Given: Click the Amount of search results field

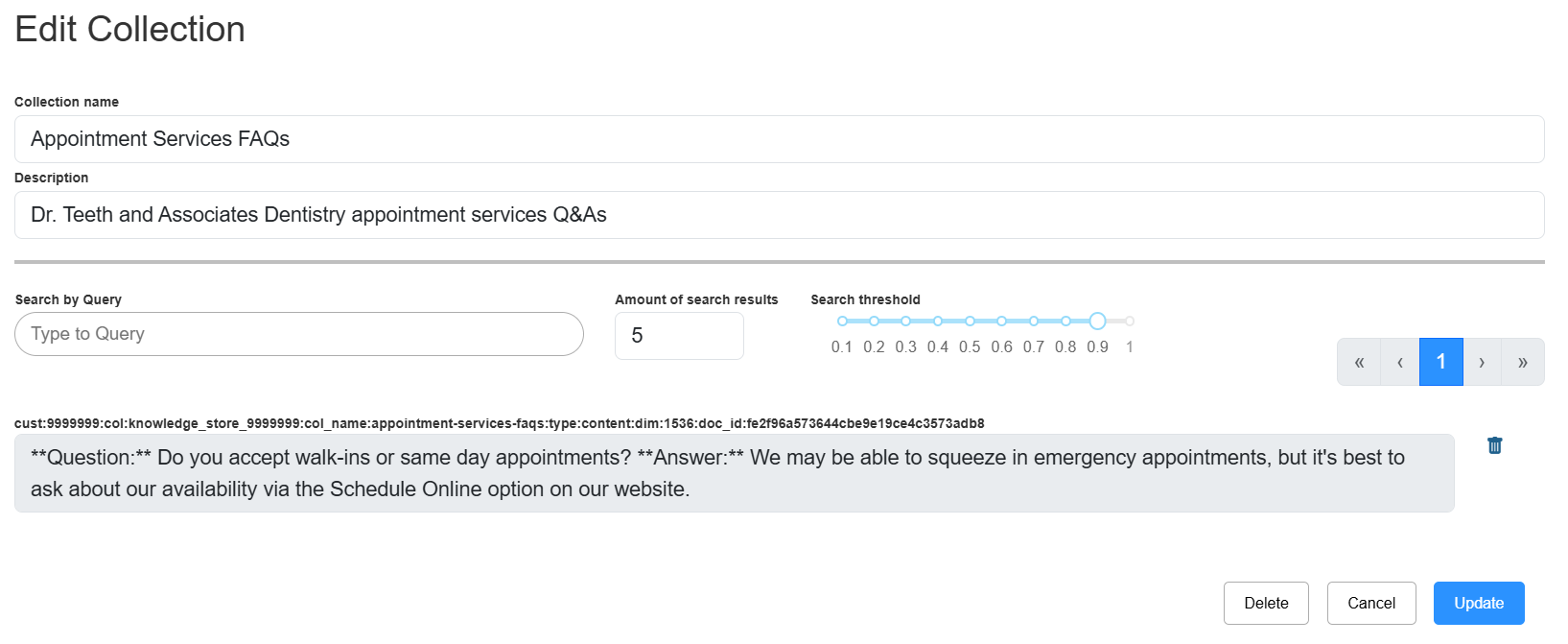Looking at the screenshot, I should [678, 336].
